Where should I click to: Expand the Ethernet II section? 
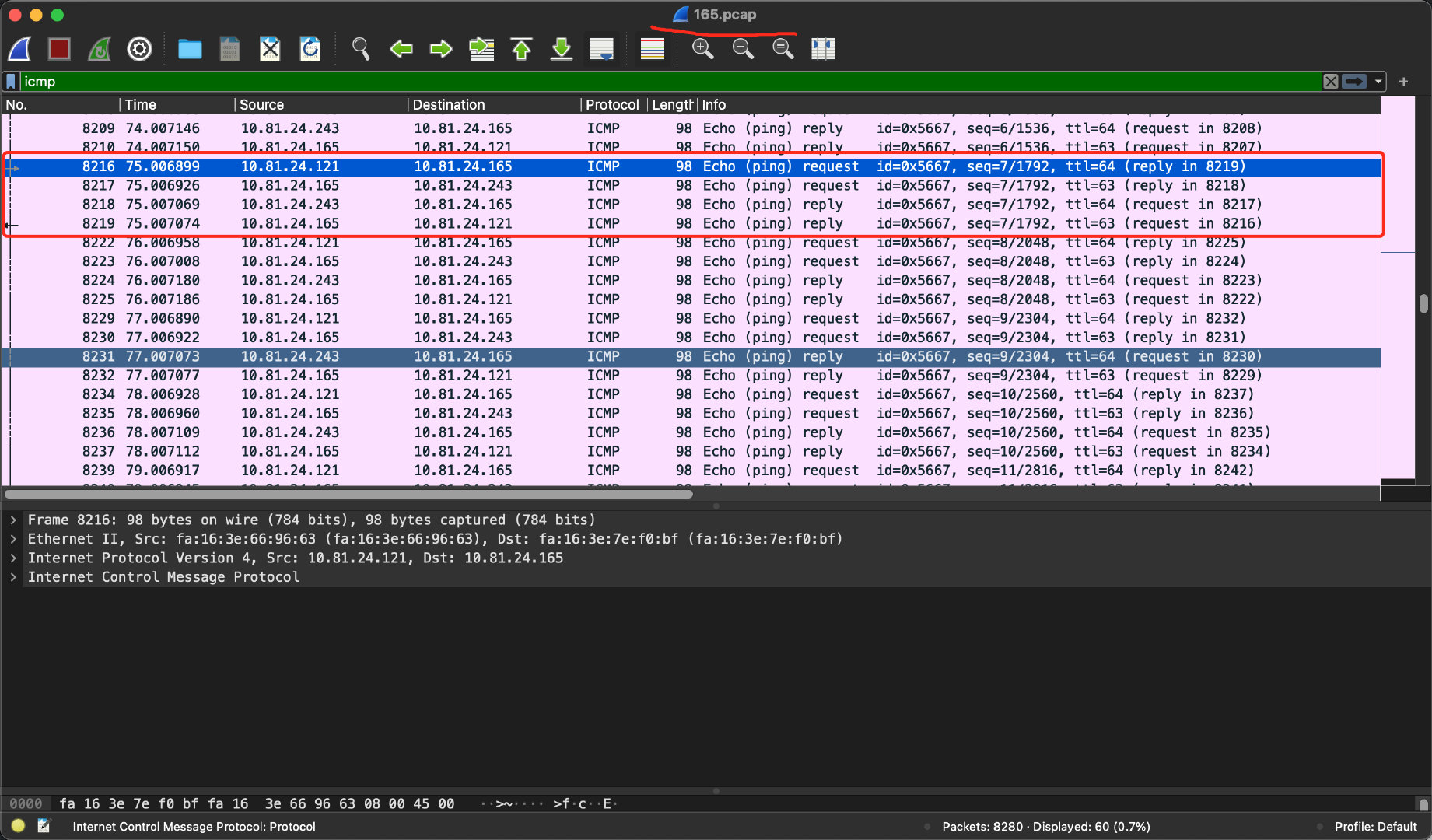coord(13,539)
